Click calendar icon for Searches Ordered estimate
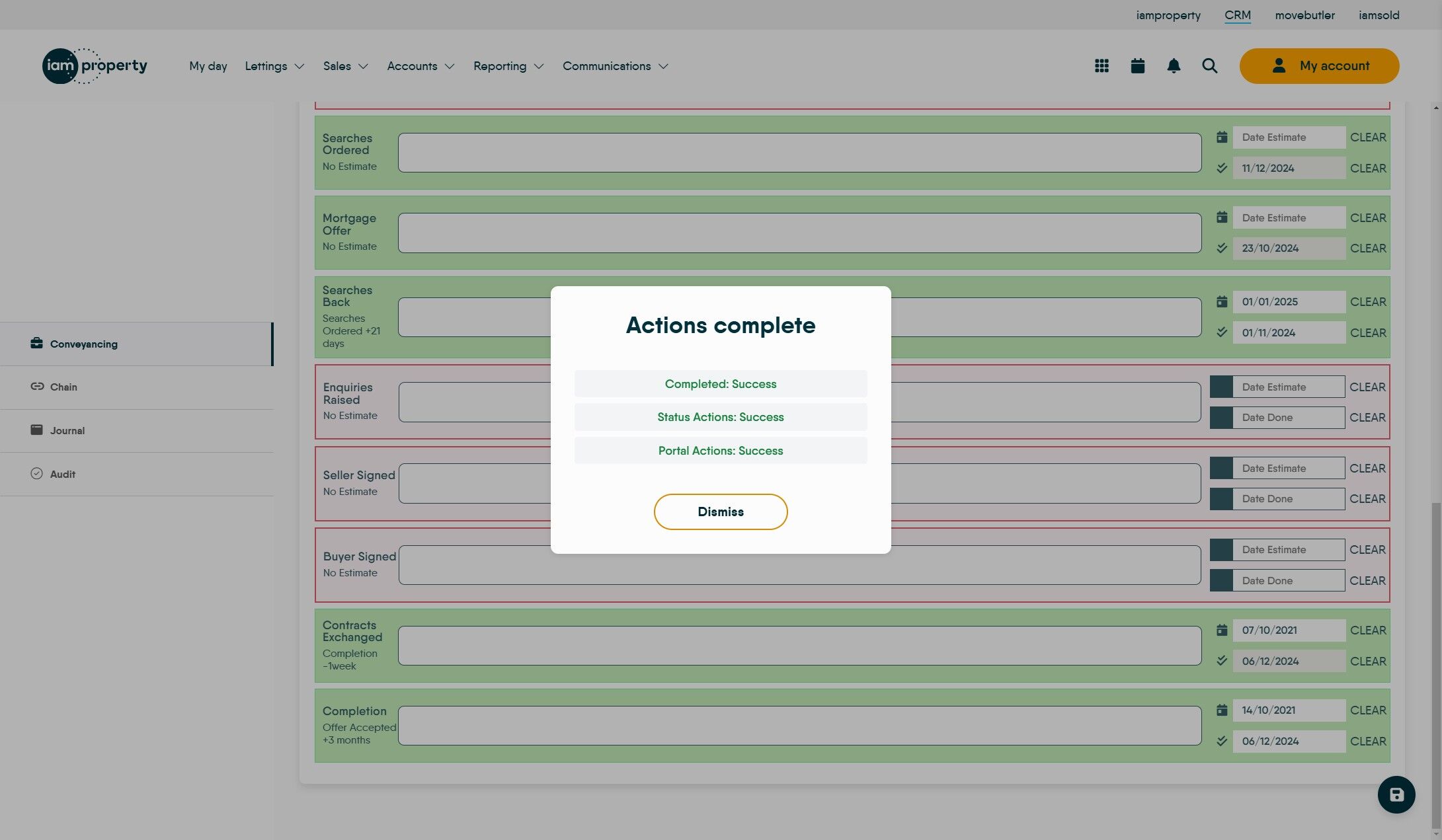This screenshot has height=840, width=1442. [x=1222, y=137]
